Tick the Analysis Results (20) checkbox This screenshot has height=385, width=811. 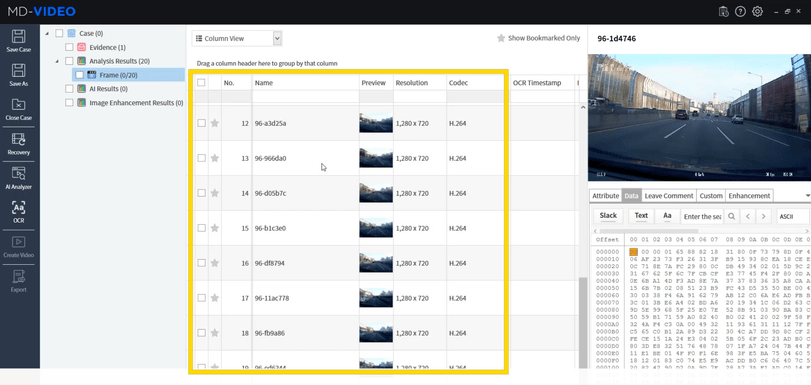[x=69, y=61]
